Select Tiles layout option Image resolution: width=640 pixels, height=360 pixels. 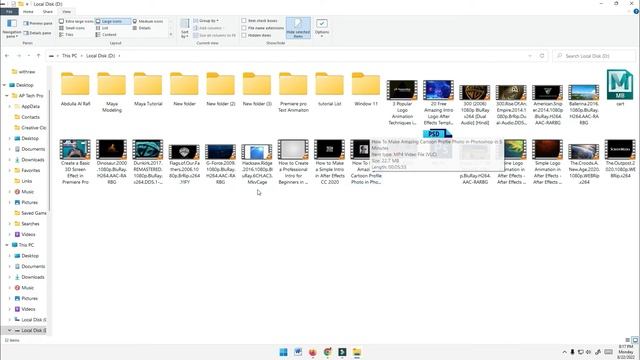67,35
